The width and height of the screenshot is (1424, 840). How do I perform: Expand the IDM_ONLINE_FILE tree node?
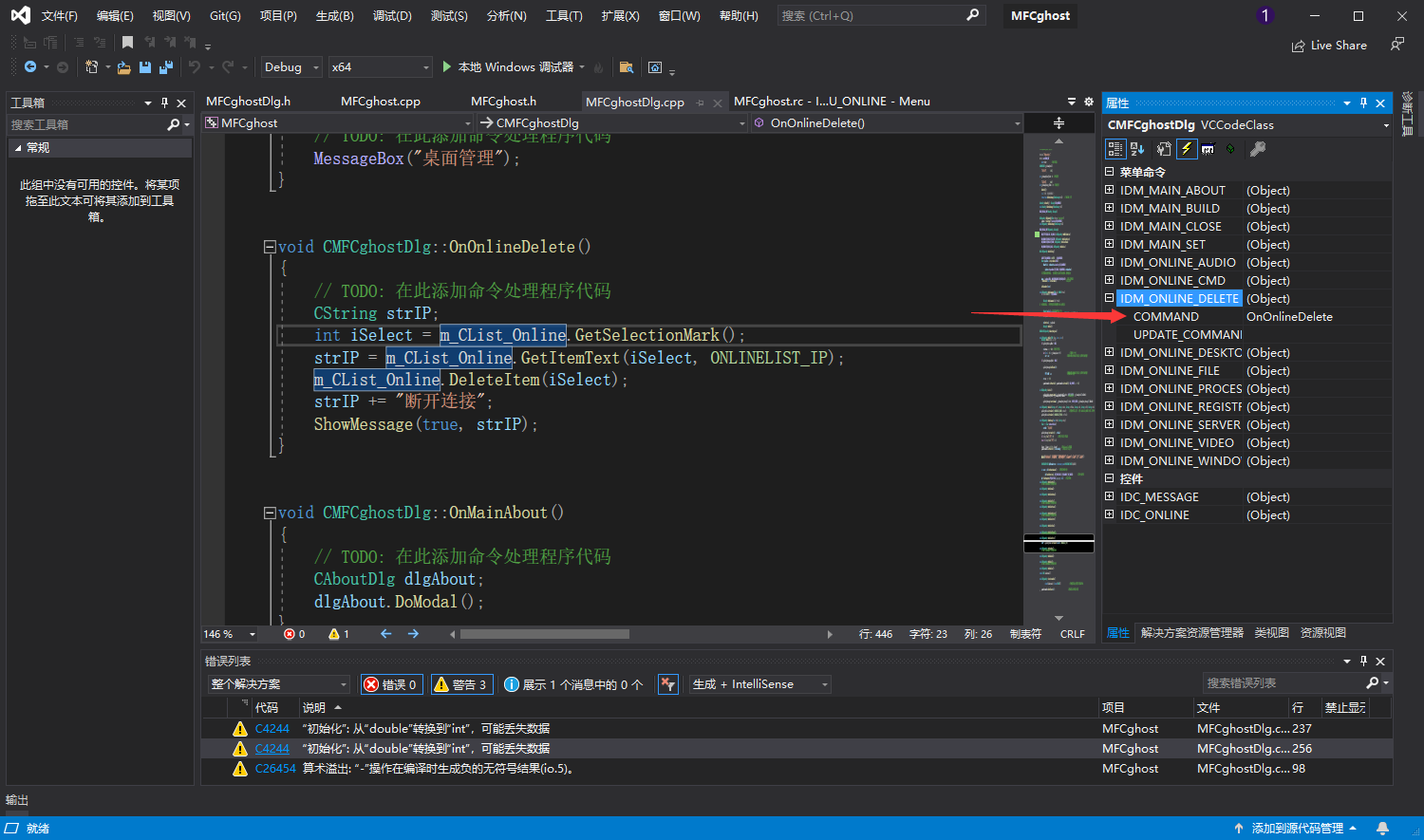1110,371
